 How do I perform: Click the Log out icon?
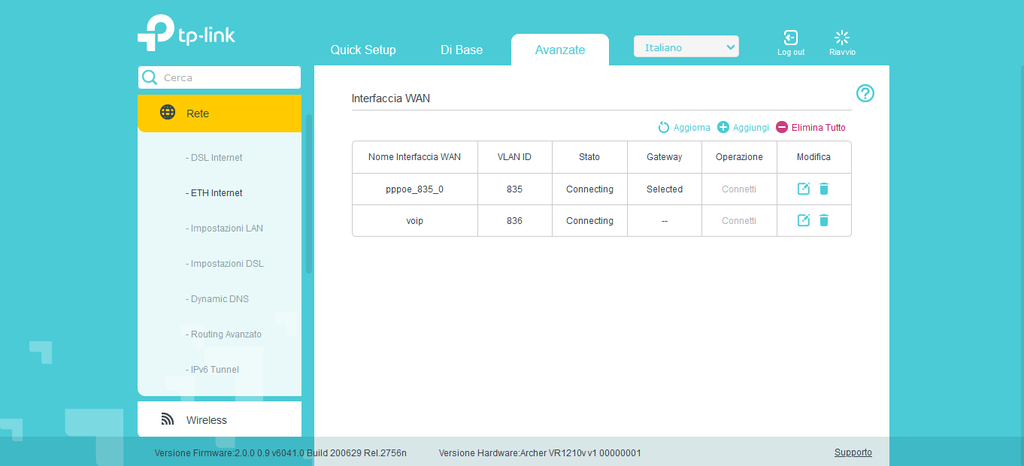click(790, 38)
